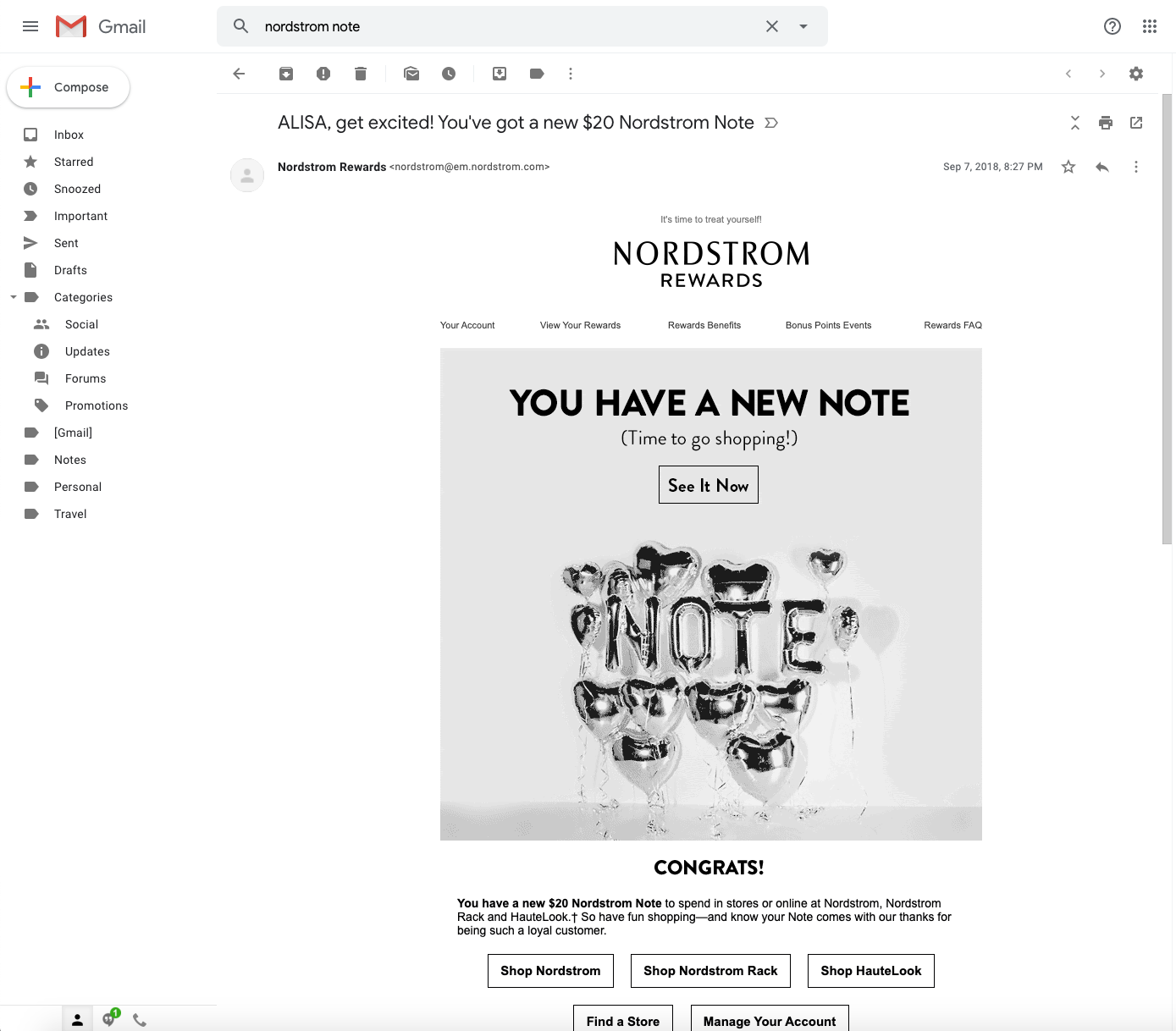Print this email
This screenshot has width=1176, height=1031.
tap(1106, 123)
